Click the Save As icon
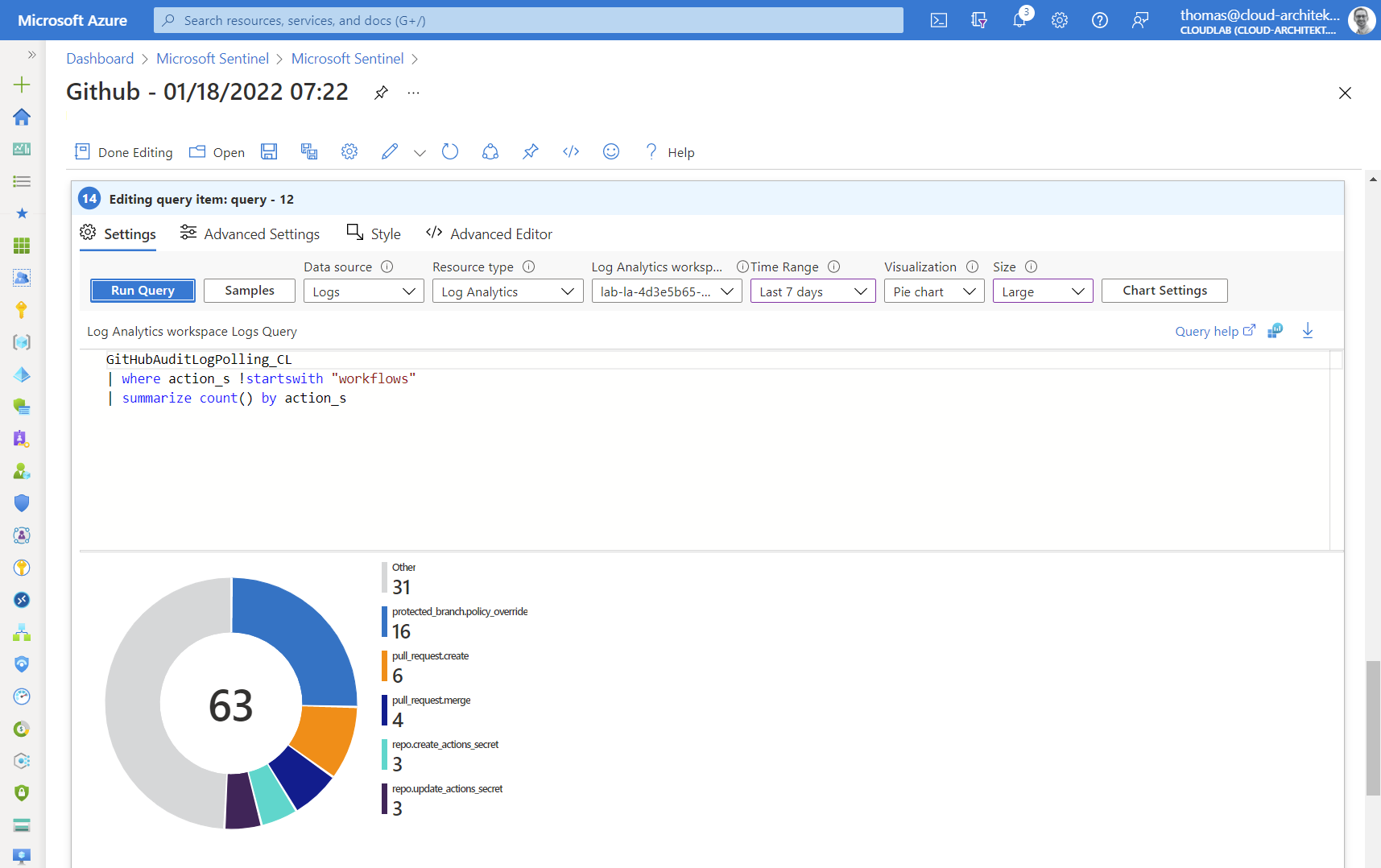 pyautogui.click(x=309, y=151)
